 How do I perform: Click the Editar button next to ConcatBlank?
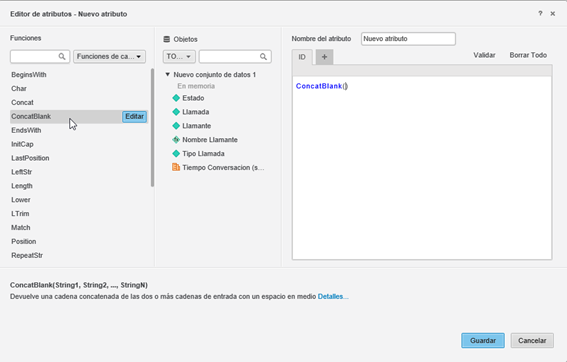click(x=135, y=116)
